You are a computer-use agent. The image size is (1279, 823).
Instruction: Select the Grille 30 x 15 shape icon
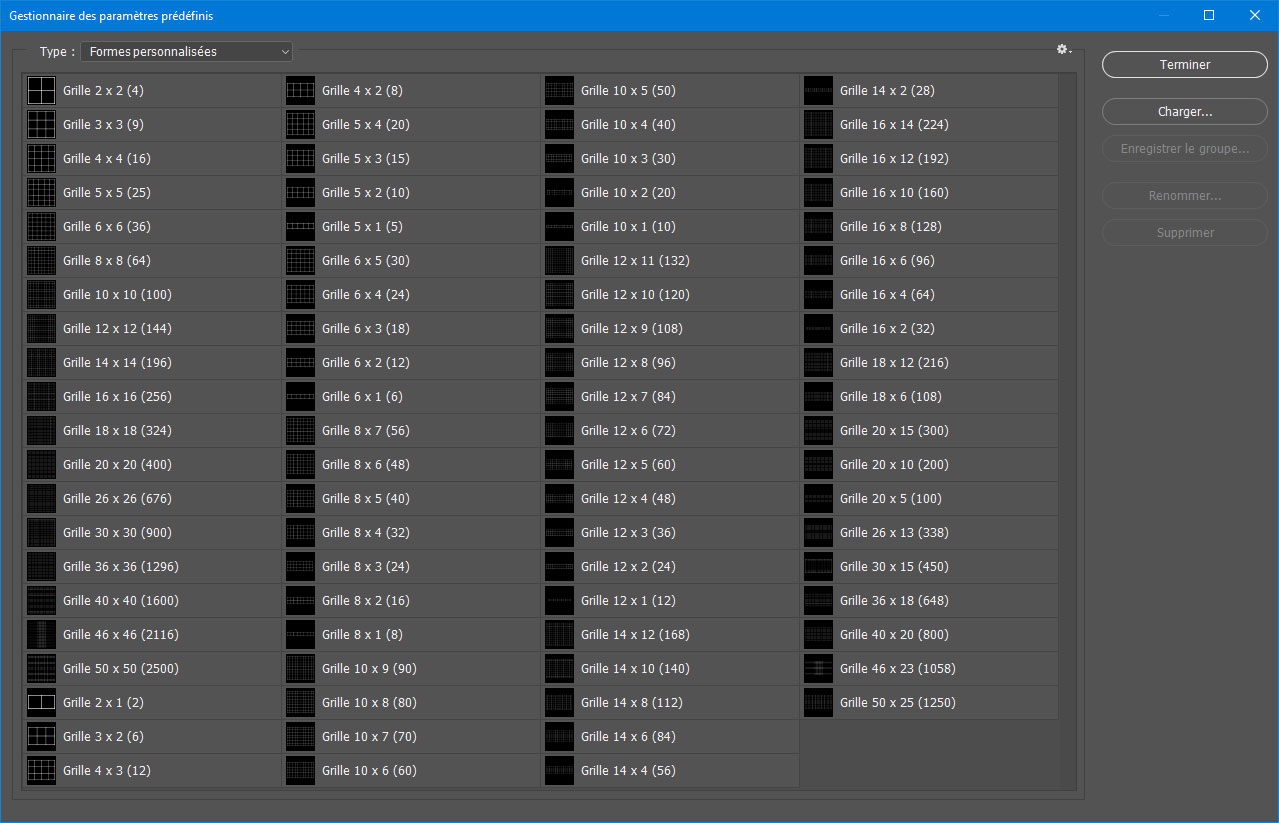(818, 567)
